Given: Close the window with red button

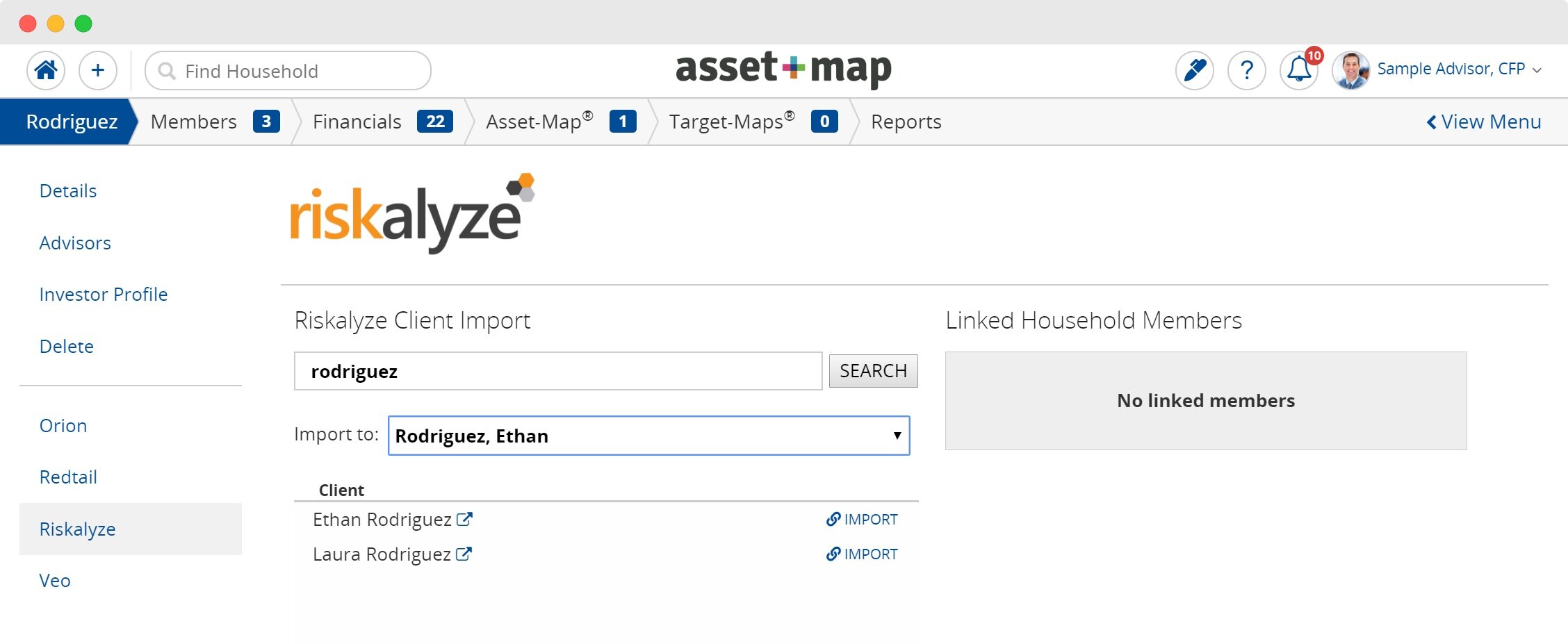Looking at the screenshot, I should [x=28, y=24].
